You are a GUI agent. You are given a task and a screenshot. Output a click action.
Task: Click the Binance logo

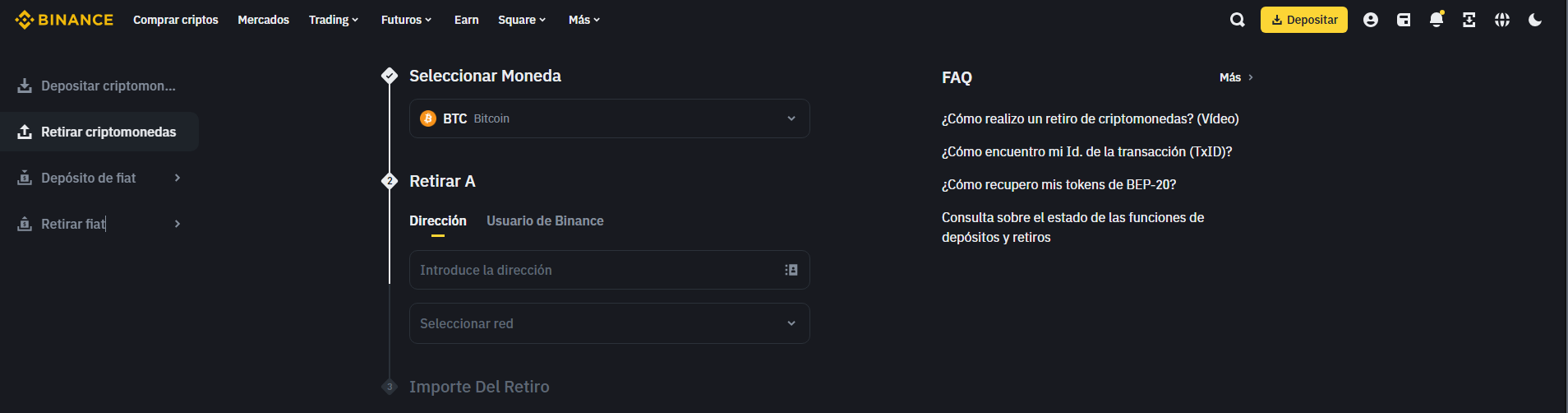click(64, 20)
